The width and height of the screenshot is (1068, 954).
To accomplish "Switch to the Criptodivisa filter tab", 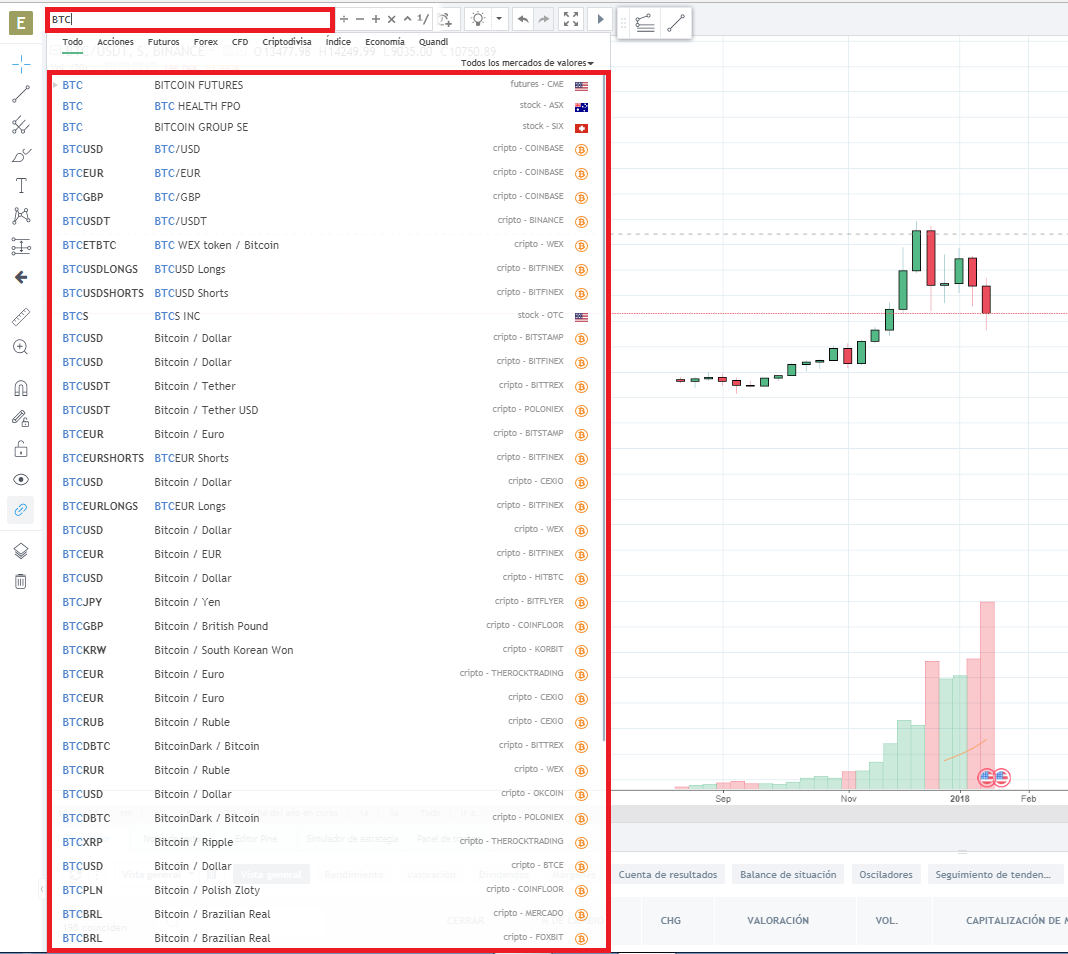I will [287, 42].
